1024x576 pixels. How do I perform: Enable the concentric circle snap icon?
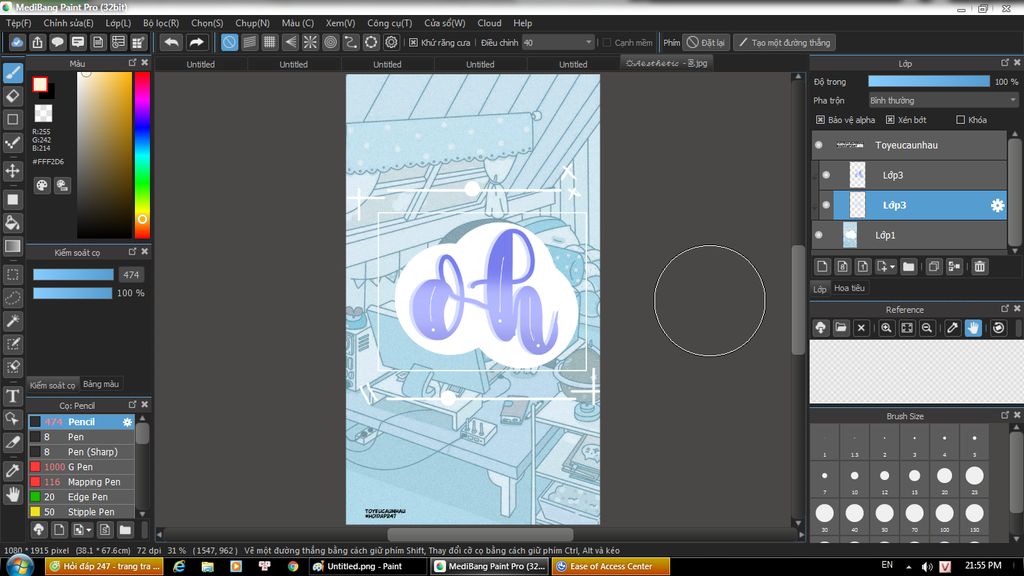click(x=330, y=42)
